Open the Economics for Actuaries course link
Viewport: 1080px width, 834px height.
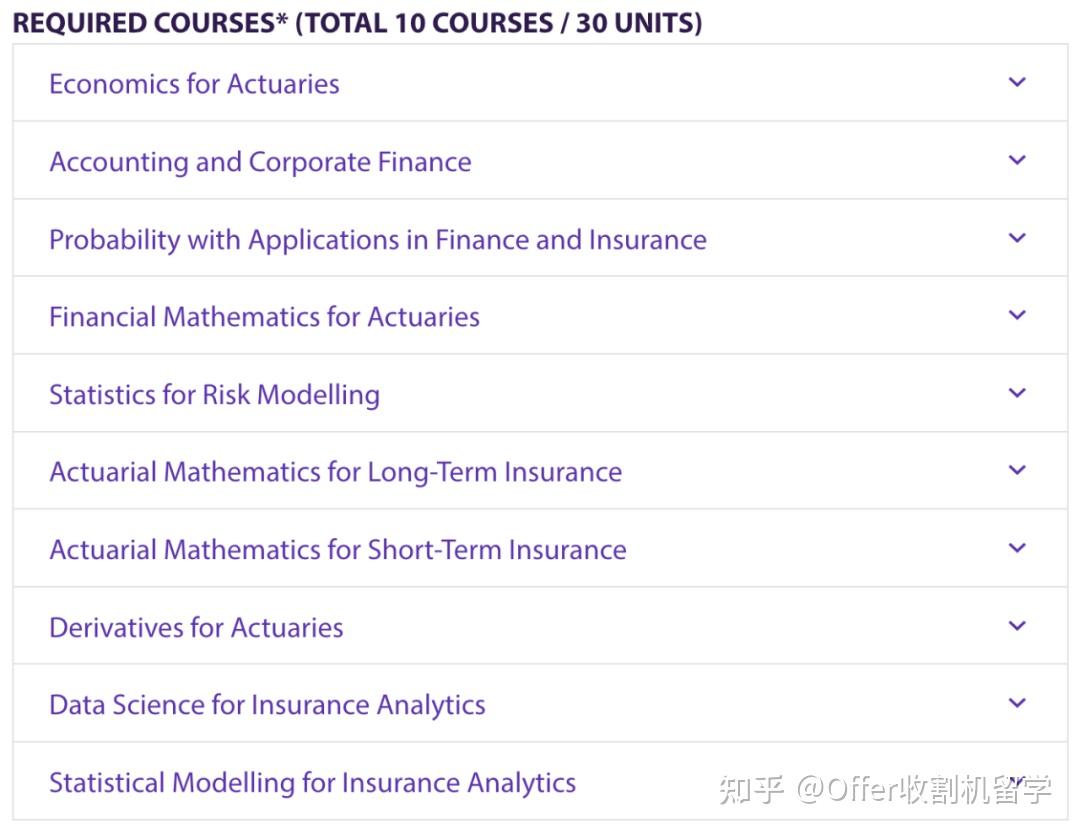tap(194, 84)
